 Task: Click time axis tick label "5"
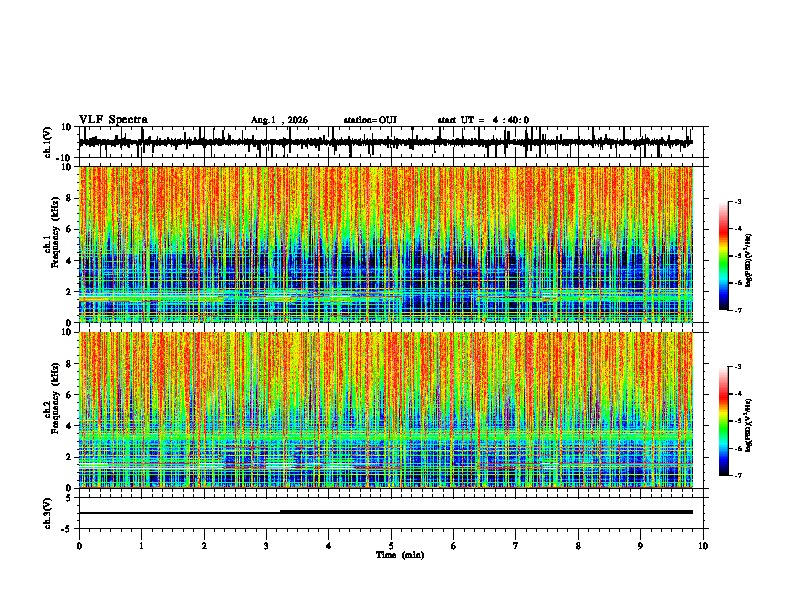pyautogui.click(x=391, y=546)
